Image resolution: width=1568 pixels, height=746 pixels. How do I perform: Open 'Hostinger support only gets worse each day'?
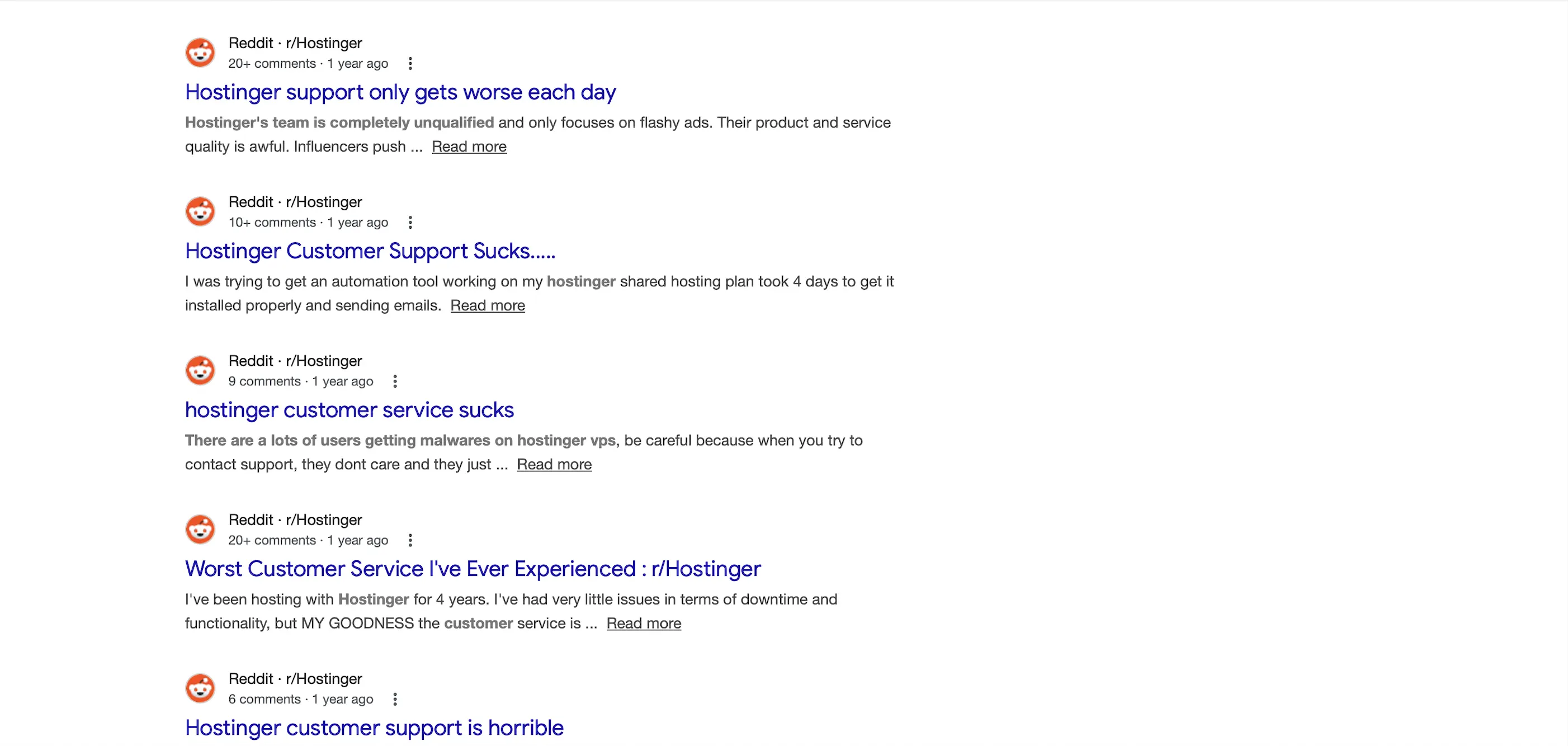tap(400, 92)
